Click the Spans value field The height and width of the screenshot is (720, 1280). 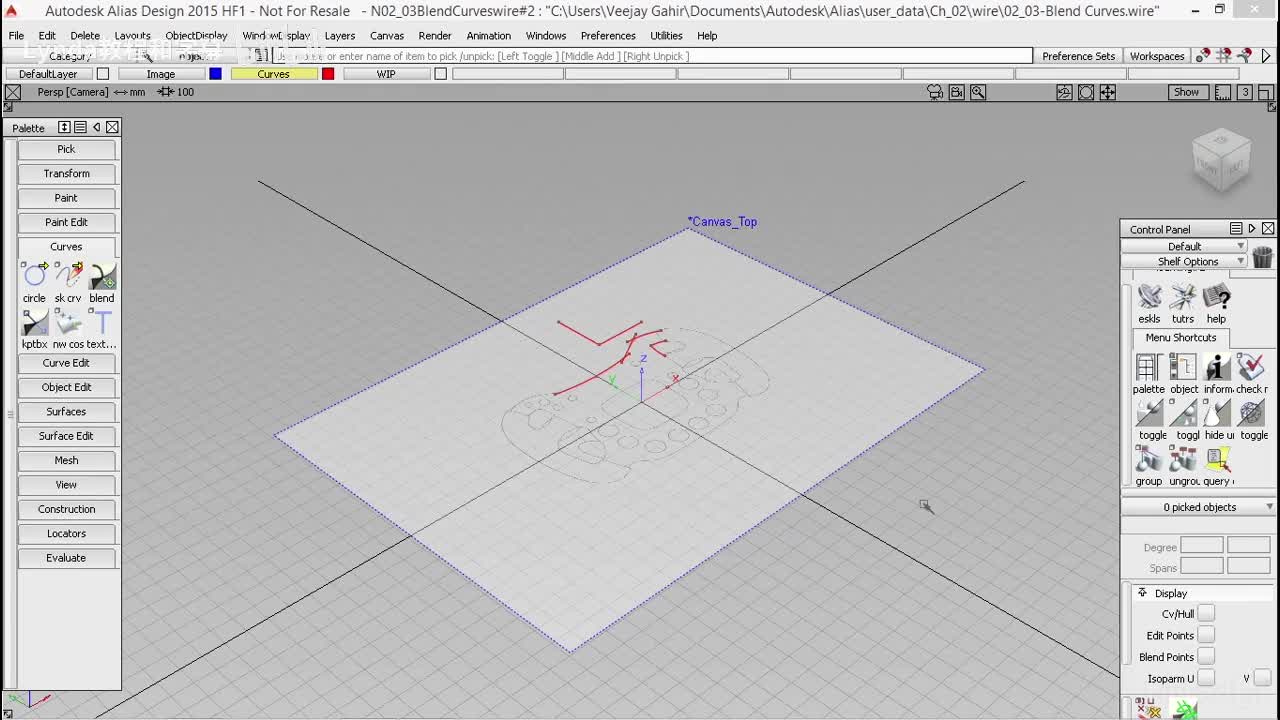1202,566
